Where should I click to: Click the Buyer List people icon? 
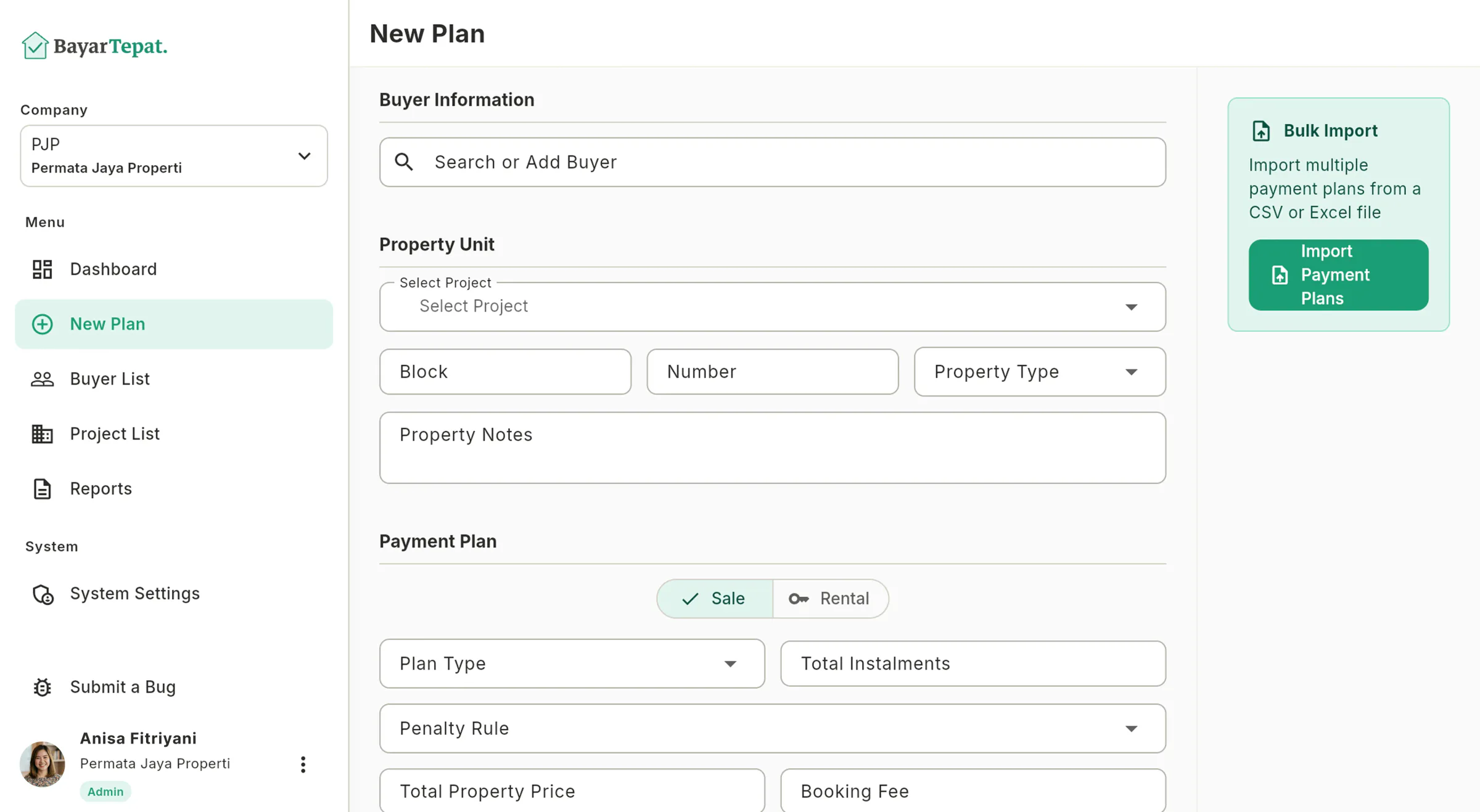[x=42, y=379]
